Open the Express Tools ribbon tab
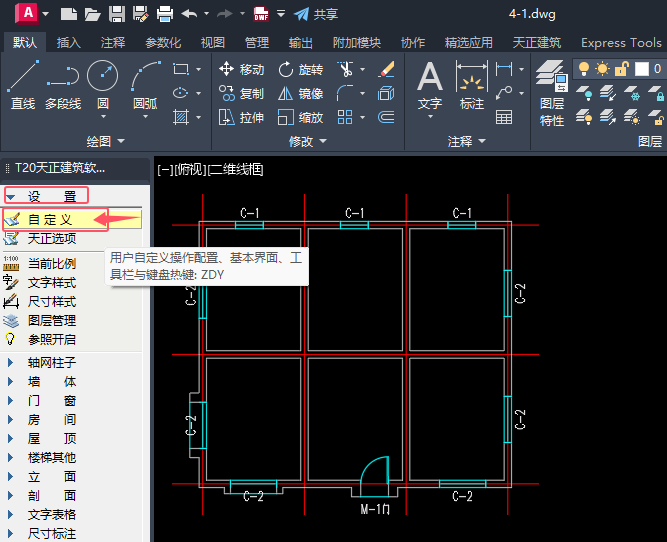The width and height of the screenshot is (667, 542). 621,43
